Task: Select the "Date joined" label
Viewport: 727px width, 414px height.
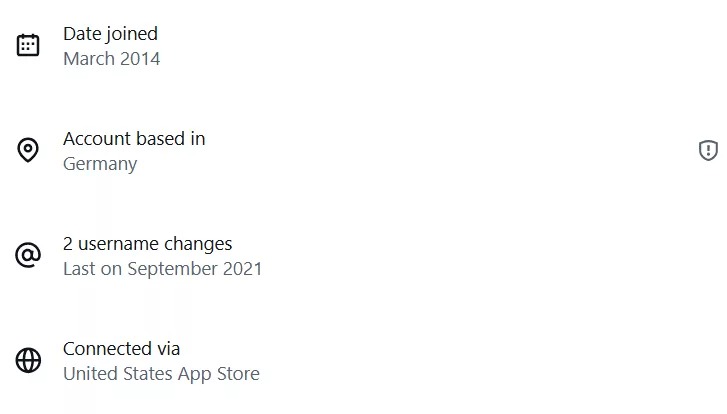Action: [110, 34]
